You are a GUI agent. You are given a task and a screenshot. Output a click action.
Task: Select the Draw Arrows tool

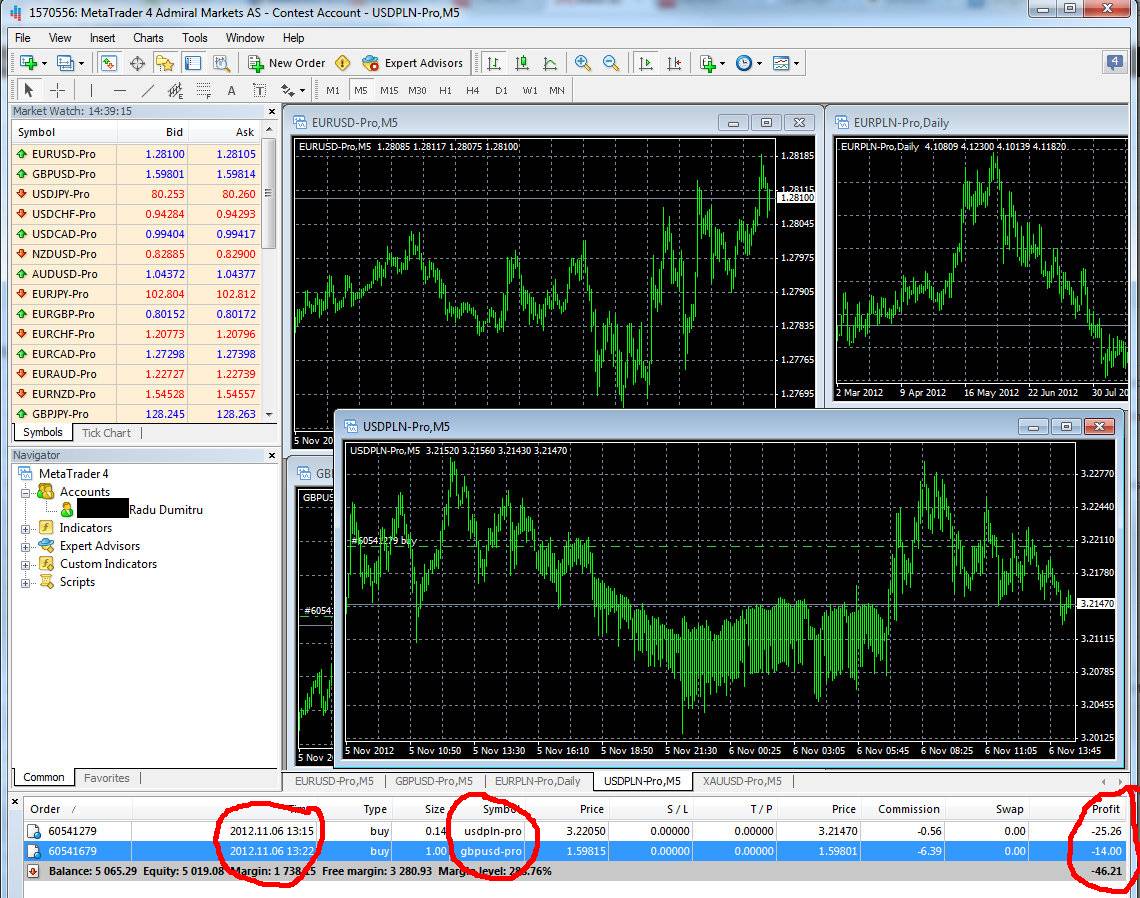tap(288, 90)
